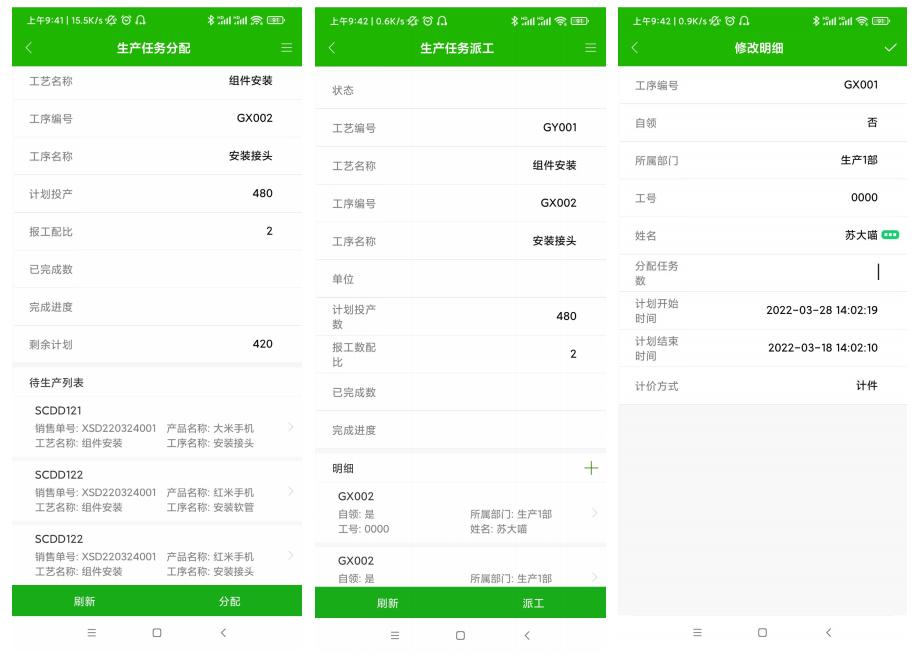
Task: Select 明细 section header label
Action: 343,468
